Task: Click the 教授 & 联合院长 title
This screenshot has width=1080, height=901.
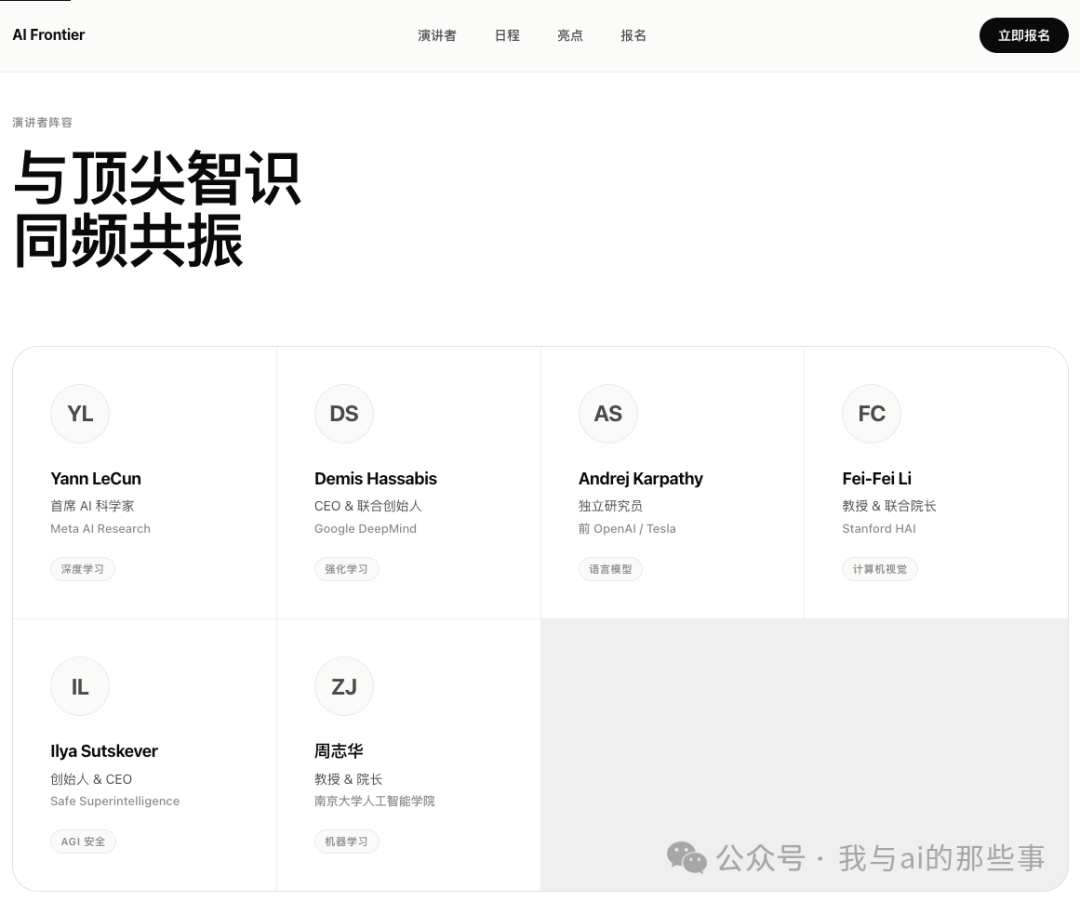Action: point(889,506)
